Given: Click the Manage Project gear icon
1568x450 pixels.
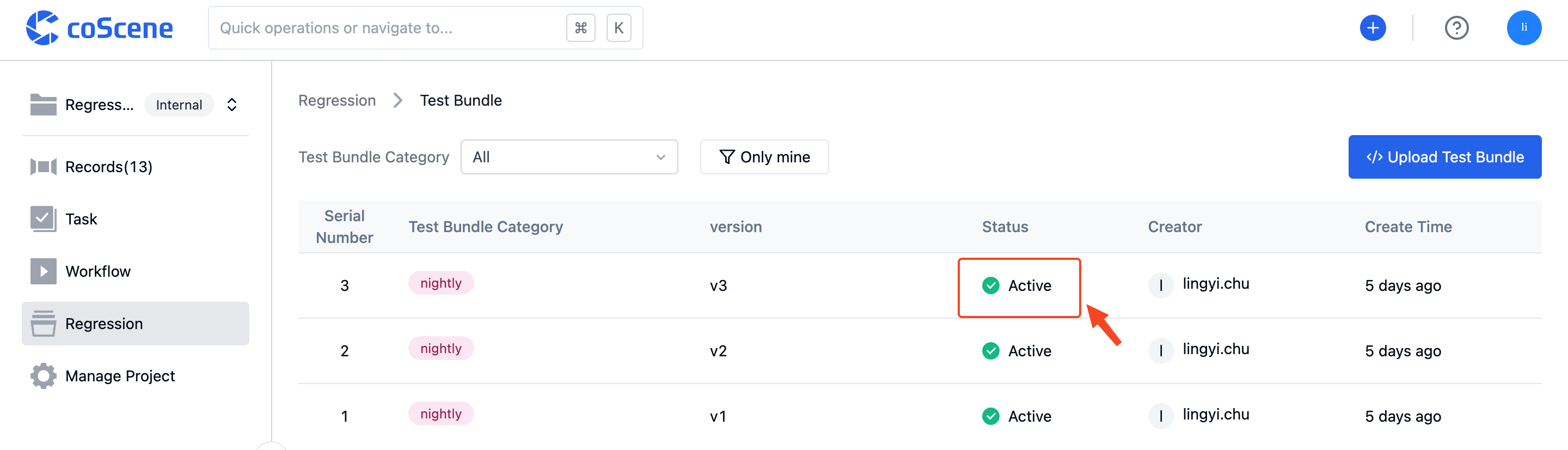Looking at the screenshot, I should [x=43, y=376].
